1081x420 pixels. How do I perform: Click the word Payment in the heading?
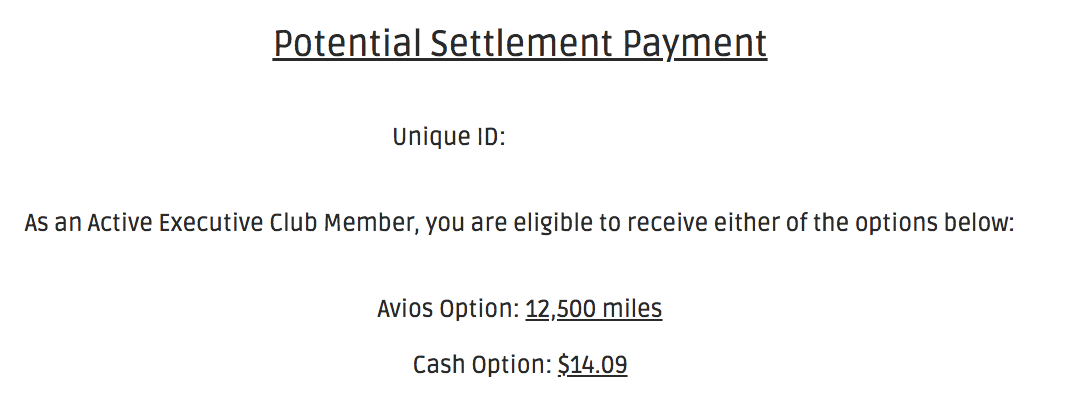point(695,46)
